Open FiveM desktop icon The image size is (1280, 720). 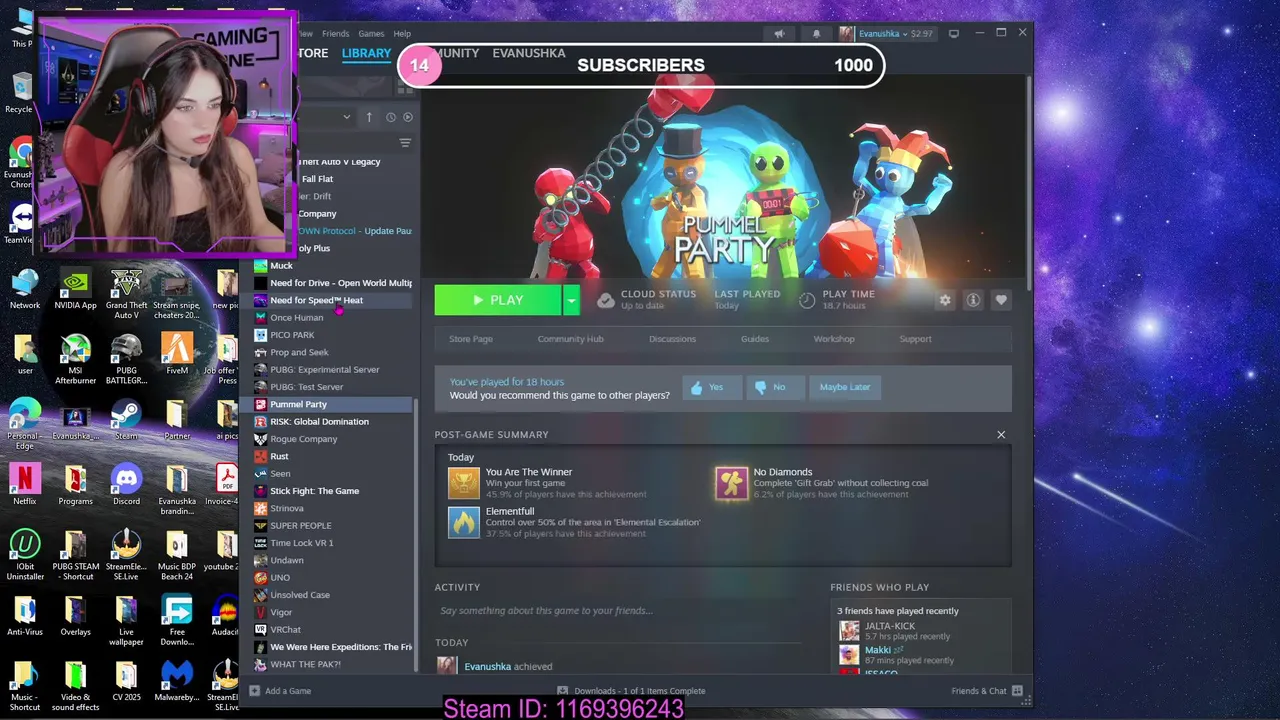[177, 354]
